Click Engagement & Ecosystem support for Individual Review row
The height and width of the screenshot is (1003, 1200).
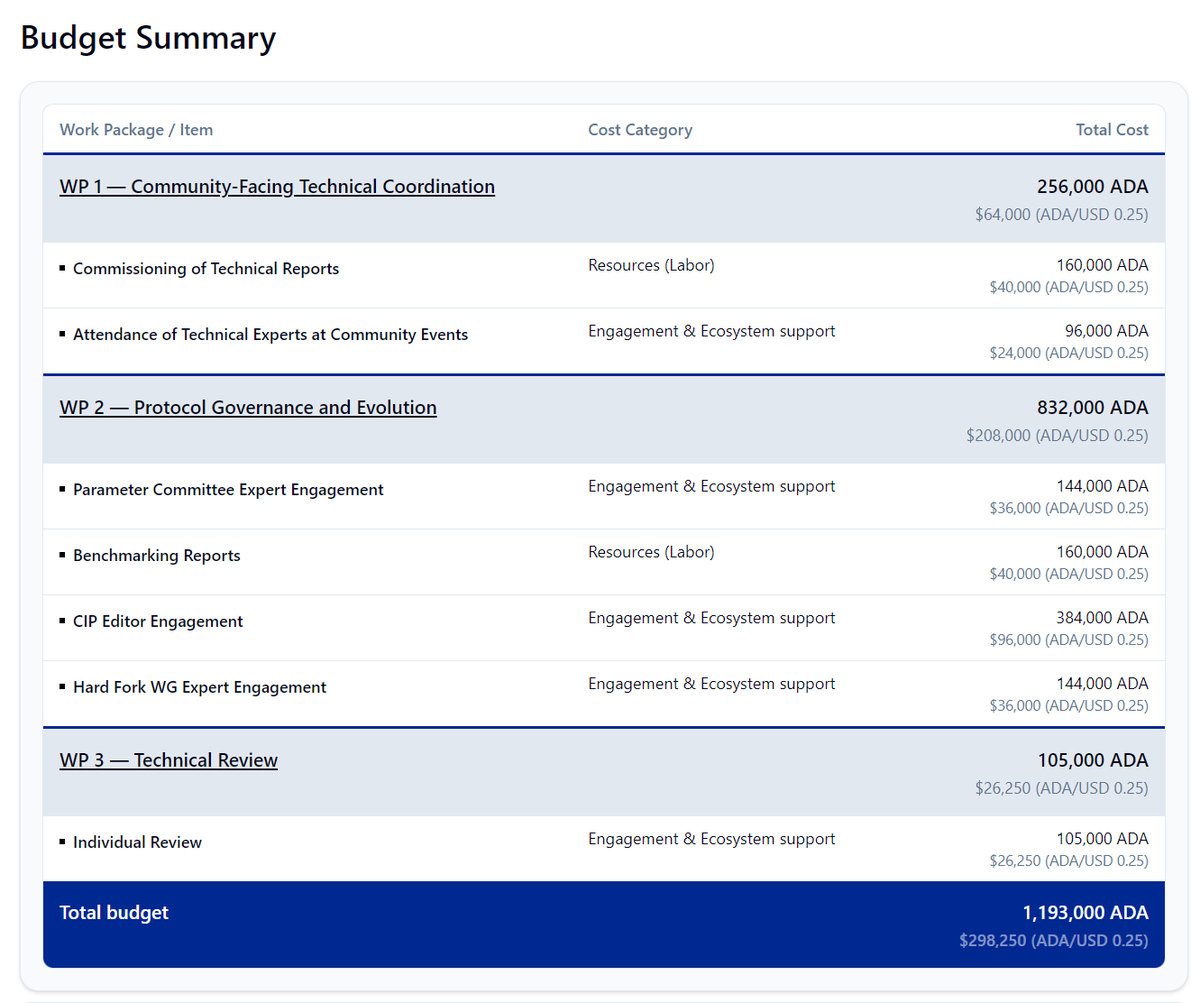click(712, 839)
